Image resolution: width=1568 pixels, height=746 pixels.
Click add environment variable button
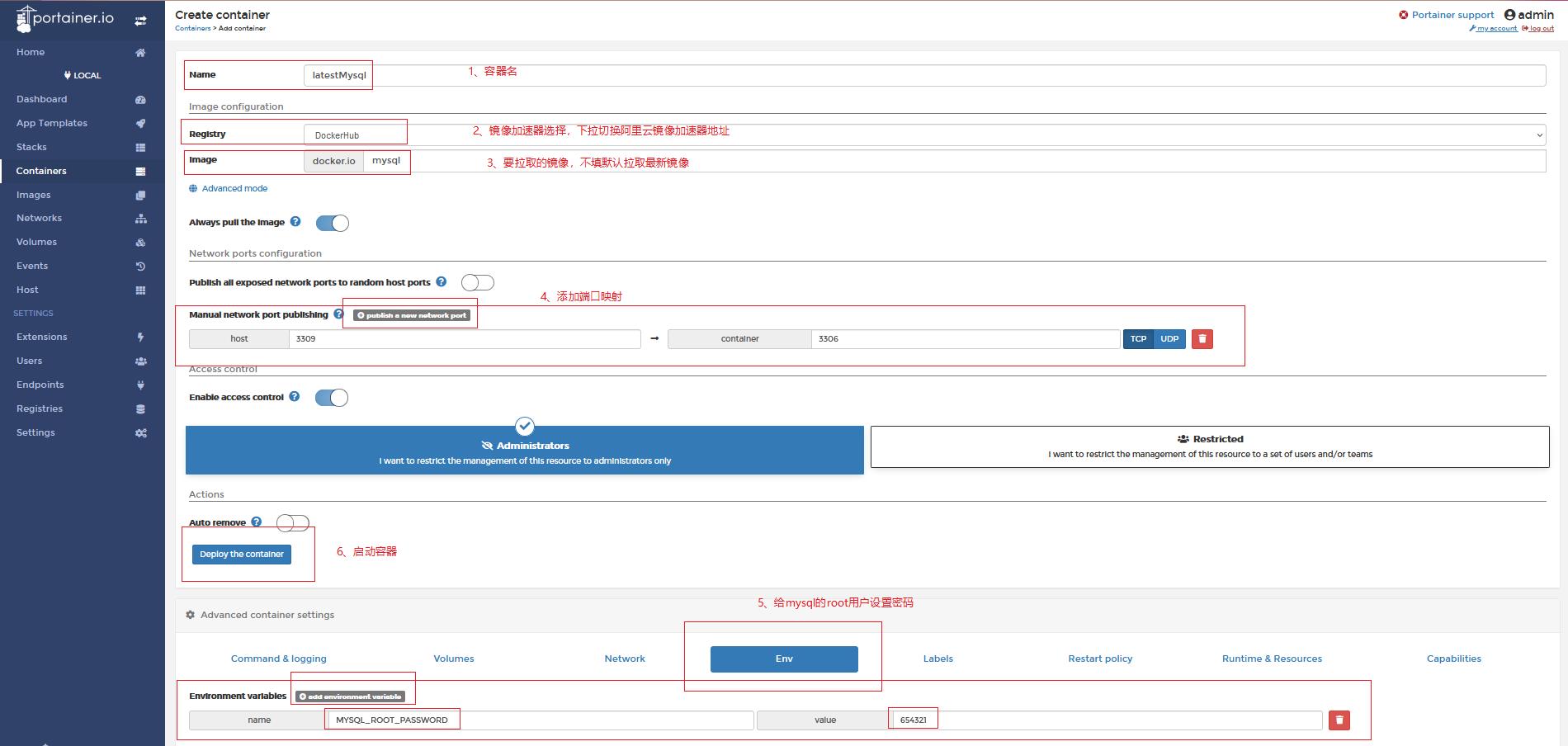[x=351, y=696]
